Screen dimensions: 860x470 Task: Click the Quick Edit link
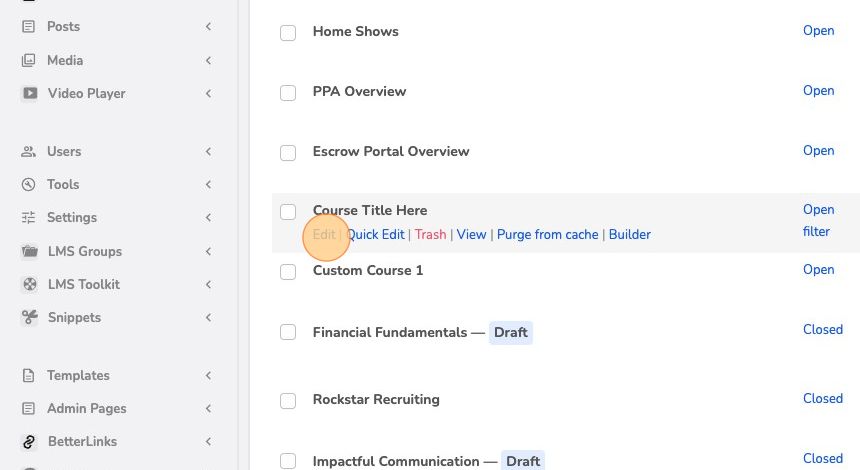(376, 234)
